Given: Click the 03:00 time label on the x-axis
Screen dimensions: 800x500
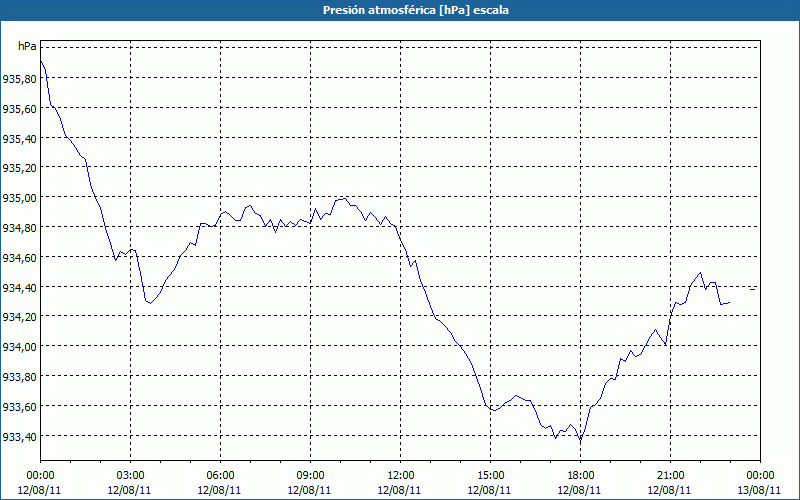Looking at the screenshot, I should 130,475.
